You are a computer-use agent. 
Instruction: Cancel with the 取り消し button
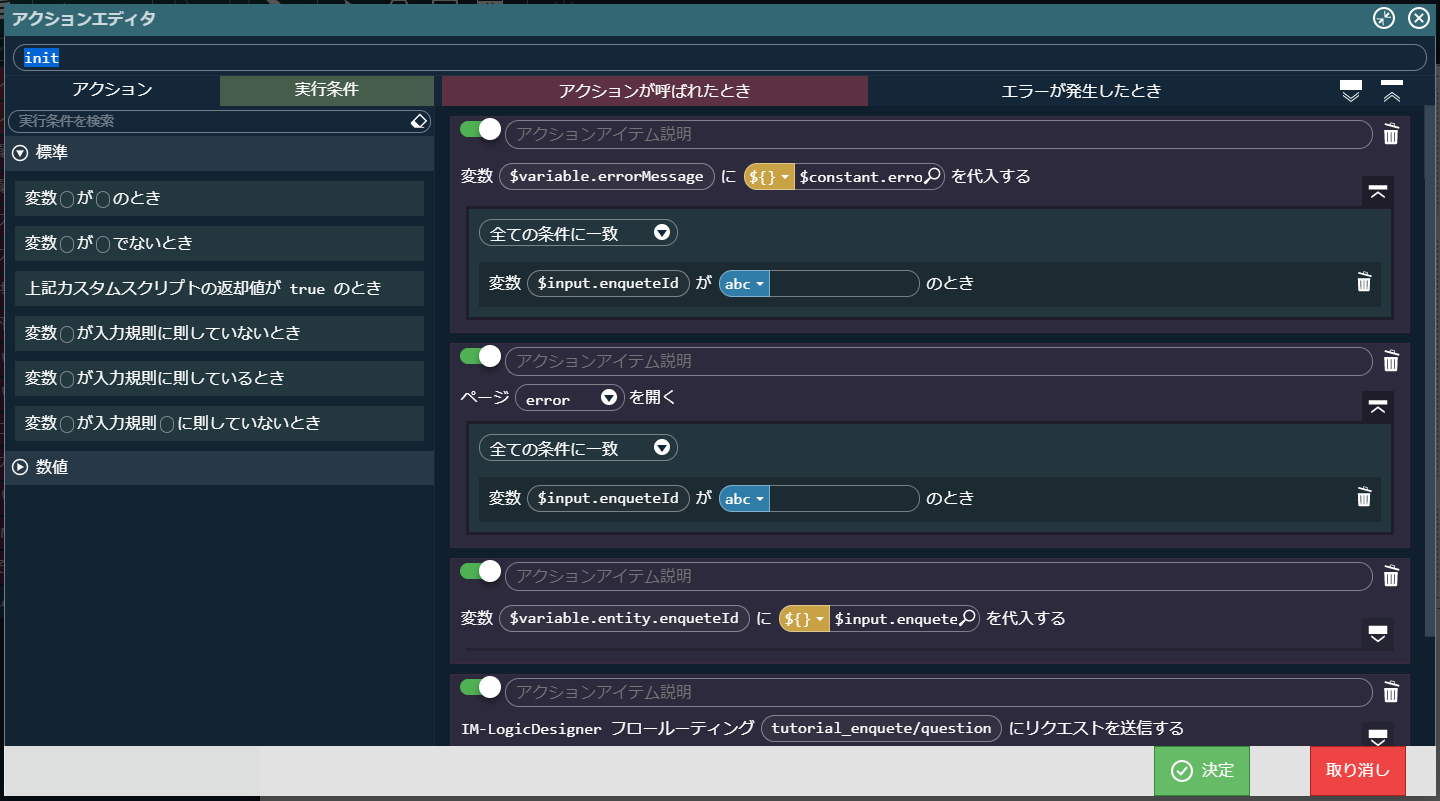point(1357,770)
